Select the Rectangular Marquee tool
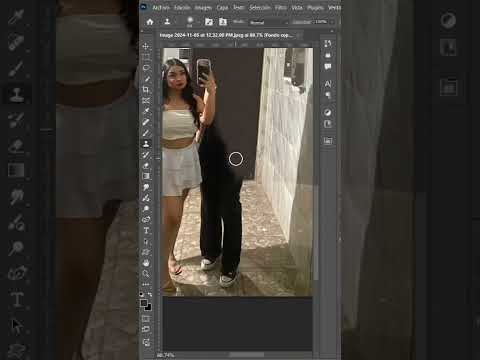The width and height of the screenshot is (480, 360). pyautogui.click(x=146, y=57)
